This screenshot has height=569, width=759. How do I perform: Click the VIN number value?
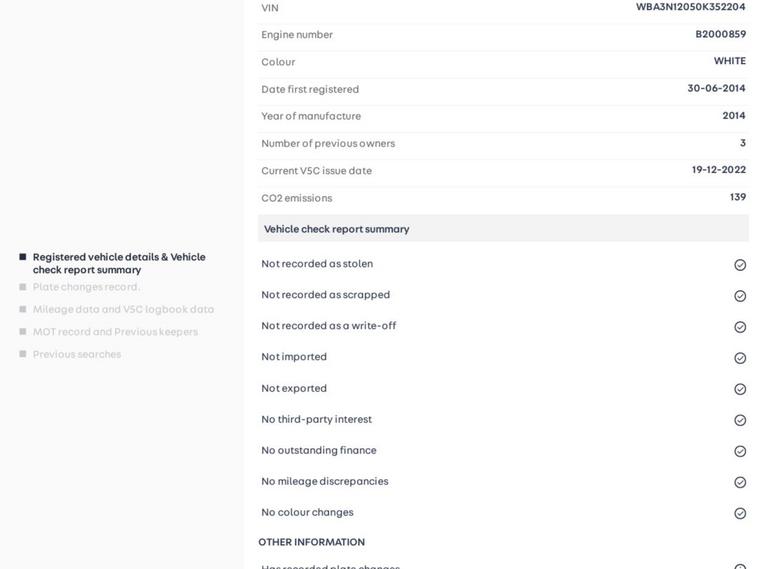690,7
